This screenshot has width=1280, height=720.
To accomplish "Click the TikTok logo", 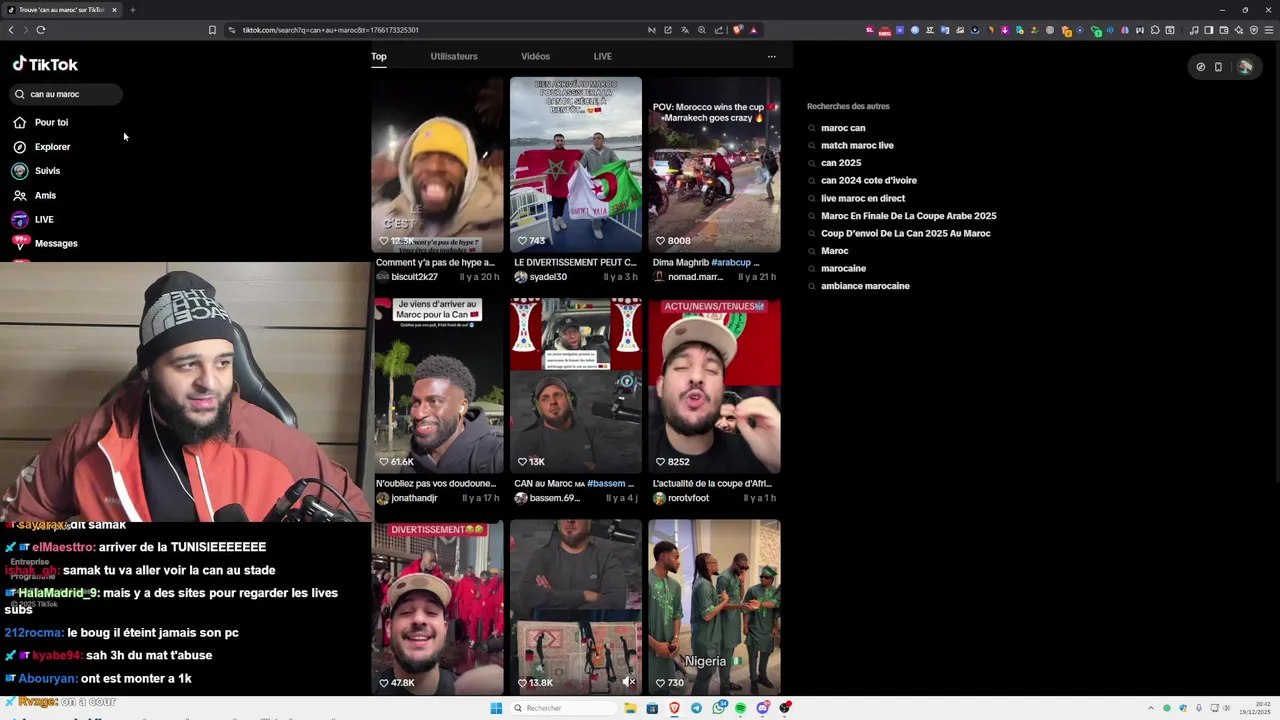I will pos(45,64).
